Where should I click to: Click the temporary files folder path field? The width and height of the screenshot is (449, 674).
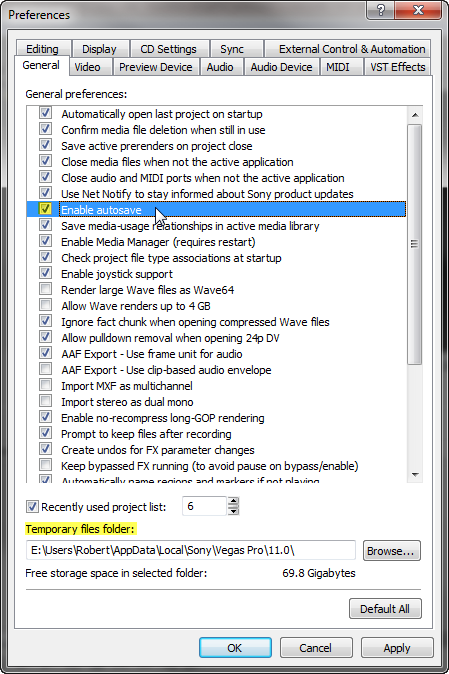191,550
